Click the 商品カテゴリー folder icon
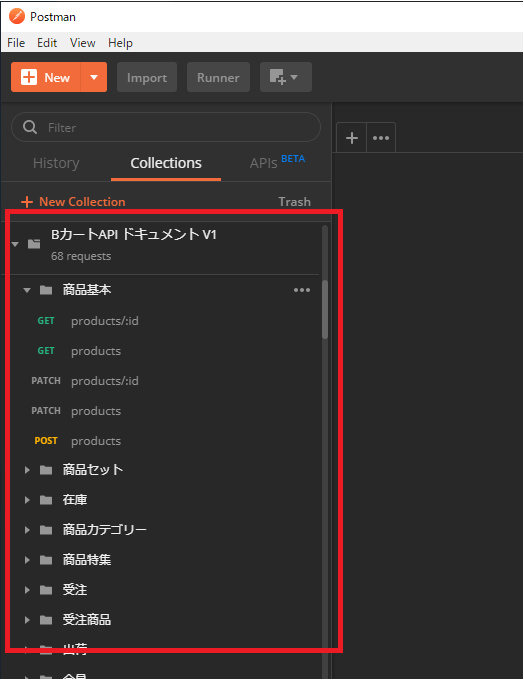This screenshot has height=680, width=524. [x=46, y=530]
